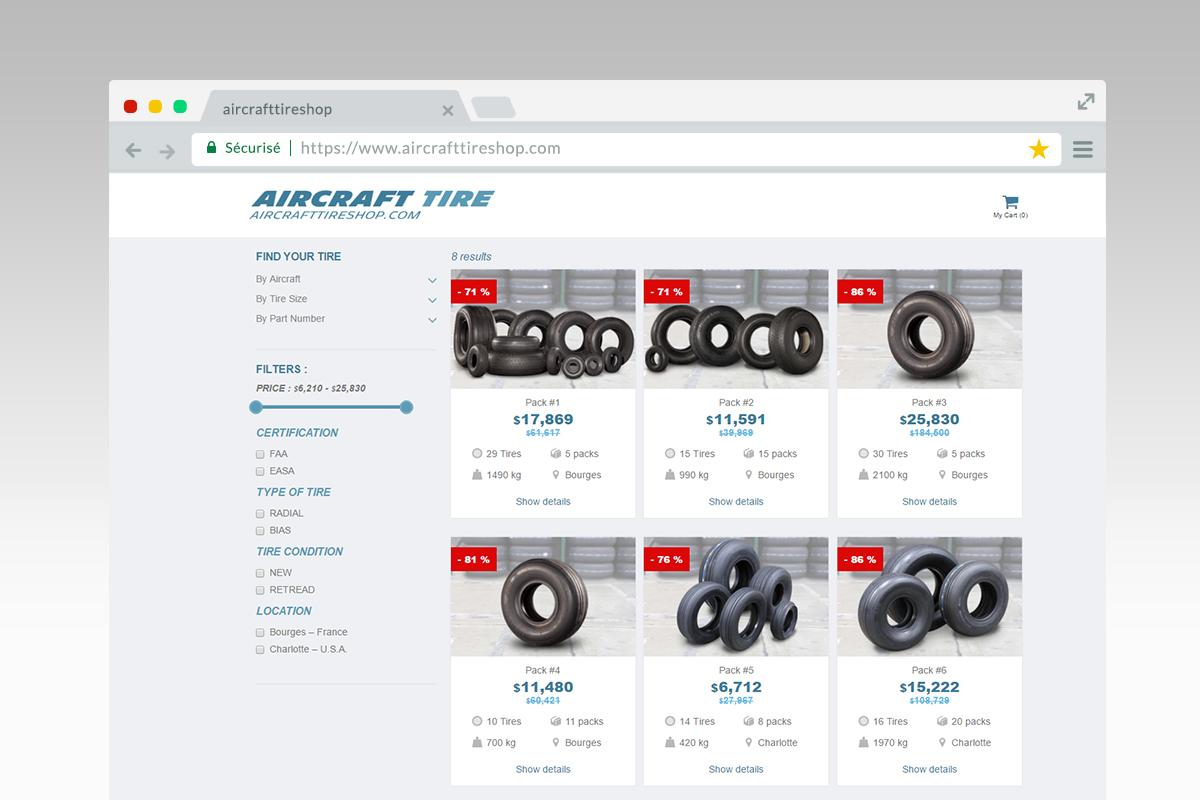Screen dimensions: 1200x800
Task: Click the tire icon next to 14 Tires
Action: tap(670, 721)
